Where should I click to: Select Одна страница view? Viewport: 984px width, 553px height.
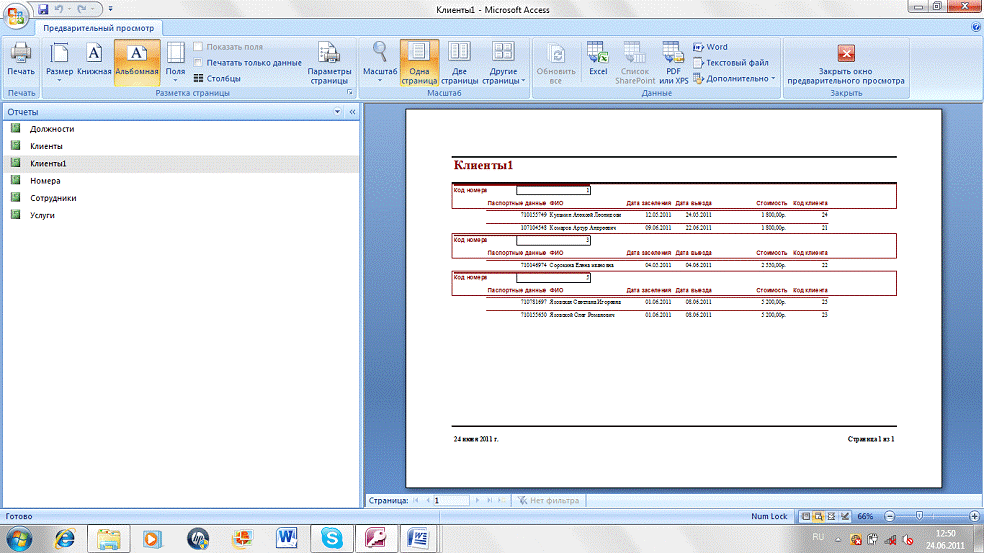[x=419, y=62]
